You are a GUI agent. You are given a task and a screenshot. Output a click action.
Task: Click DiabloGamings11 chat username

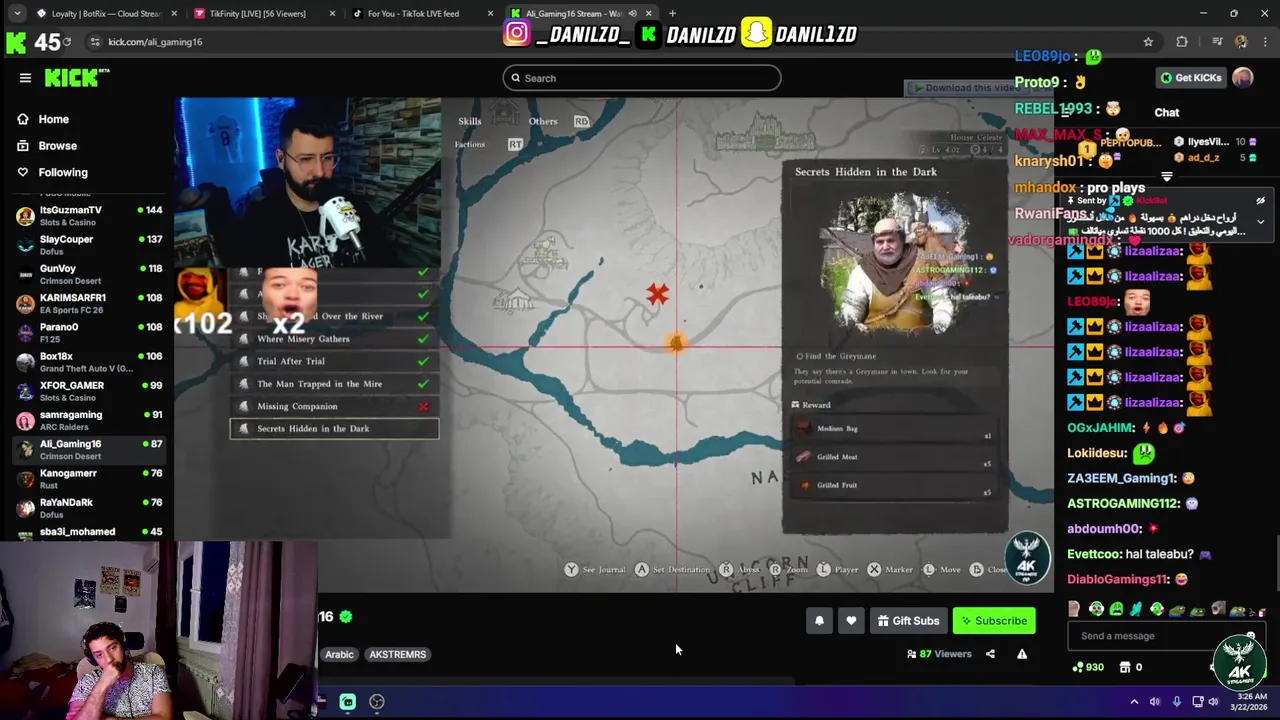1118,579
